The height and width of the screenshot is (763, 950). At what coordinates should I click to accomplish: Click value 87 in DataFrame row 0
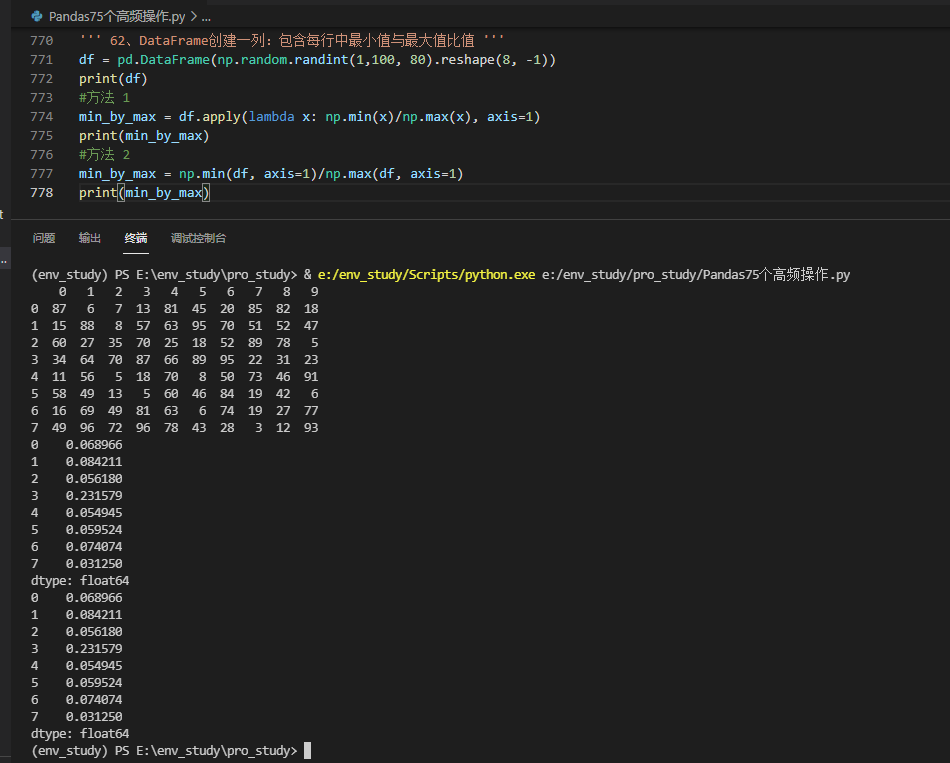[x=59, y=309]
